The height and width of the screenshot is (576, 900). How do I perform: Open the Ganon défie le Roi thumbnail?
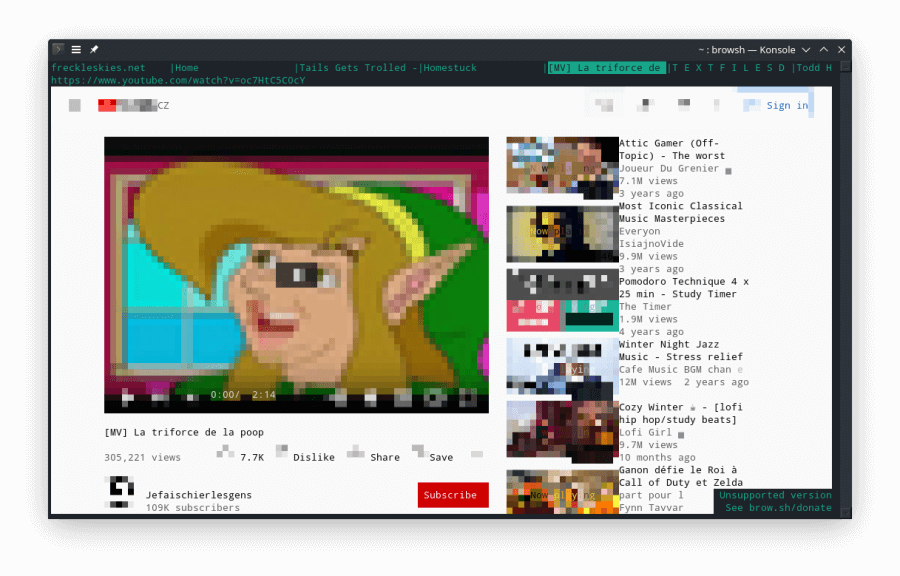(562, 492)
